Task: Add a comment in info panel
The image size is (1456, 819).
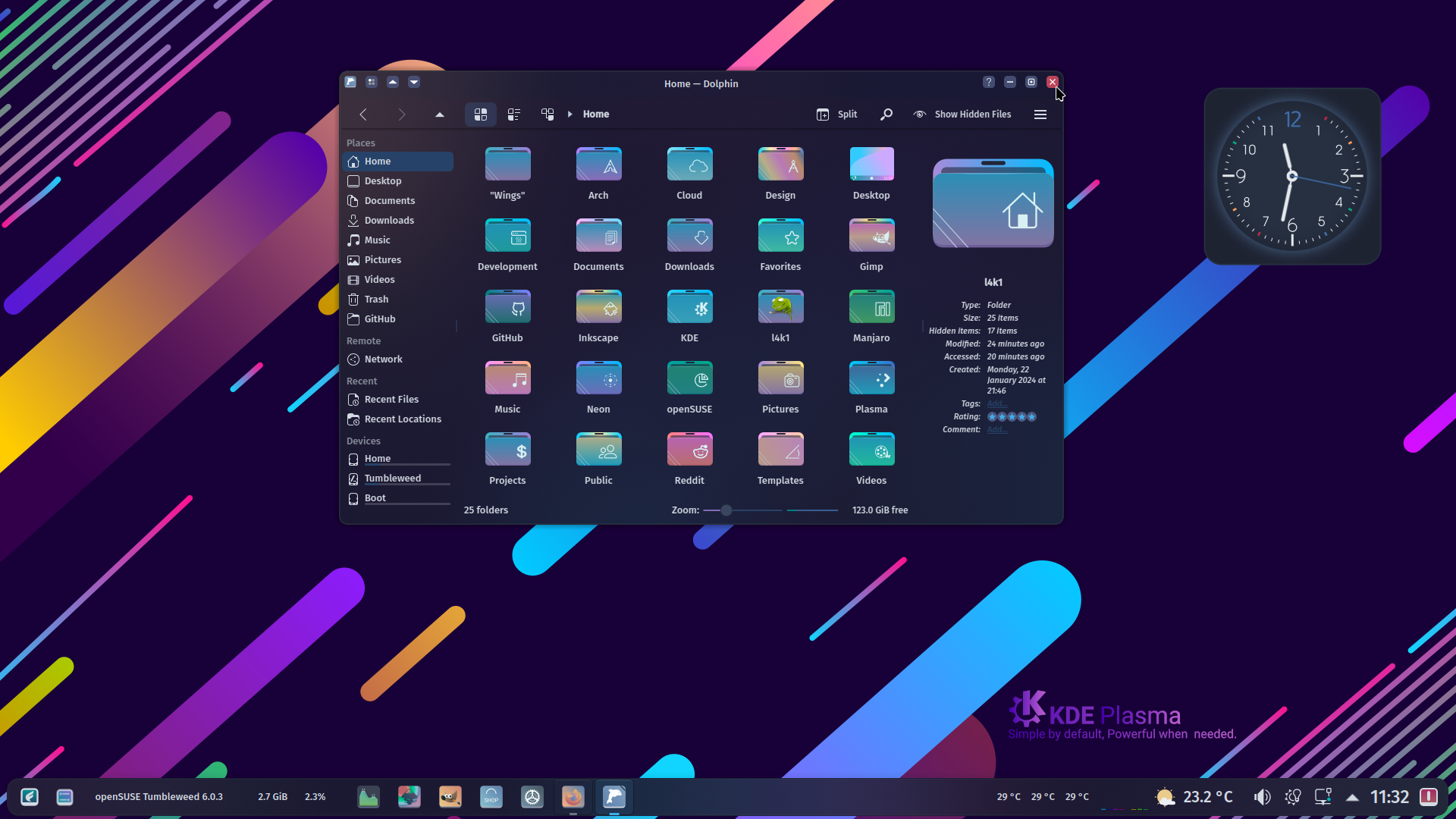Action: coord(996,430)
